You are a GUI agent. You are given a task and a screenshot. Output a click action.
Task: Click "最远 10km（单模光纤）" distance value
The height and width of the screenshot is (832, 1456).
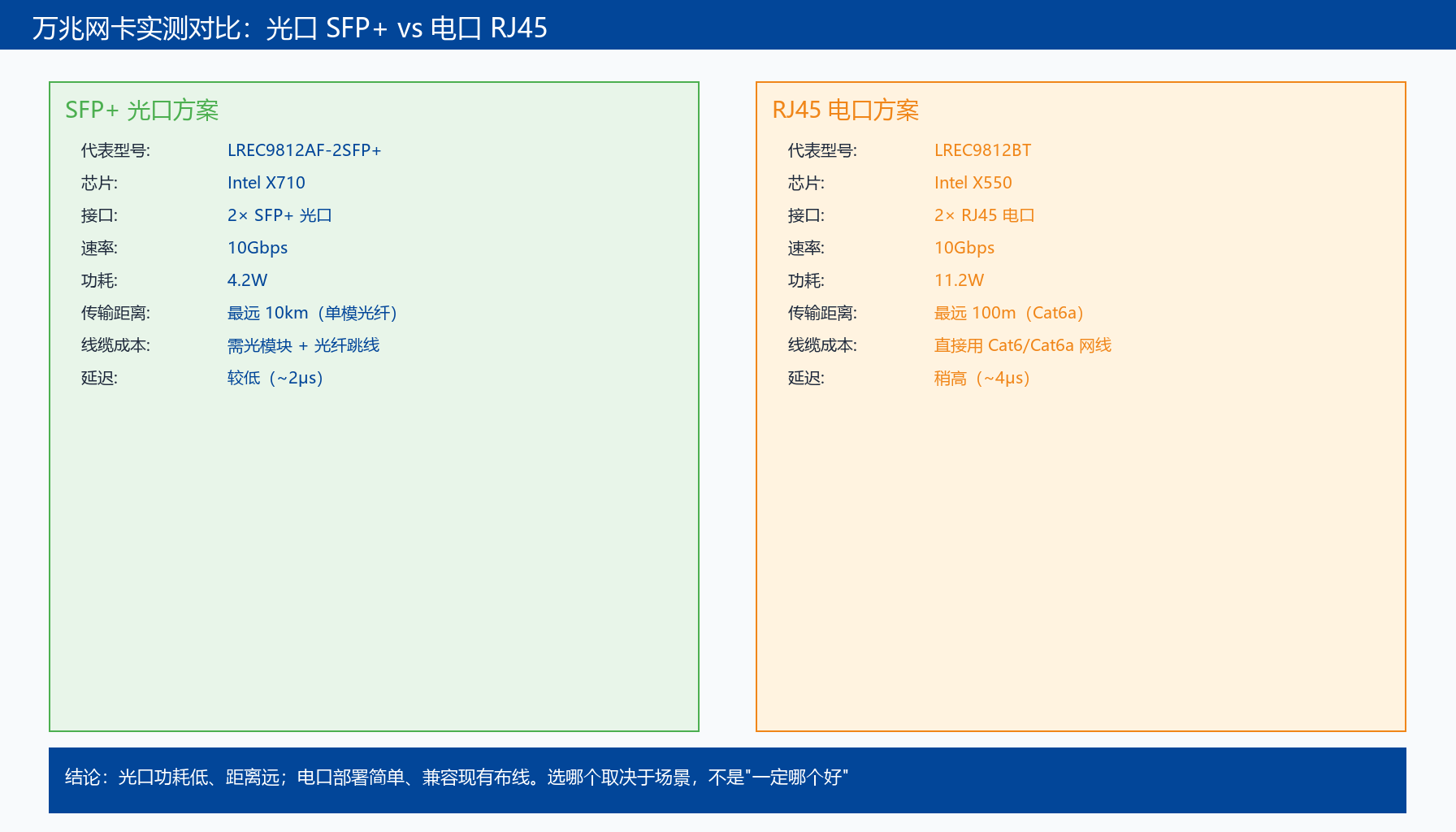312,313
